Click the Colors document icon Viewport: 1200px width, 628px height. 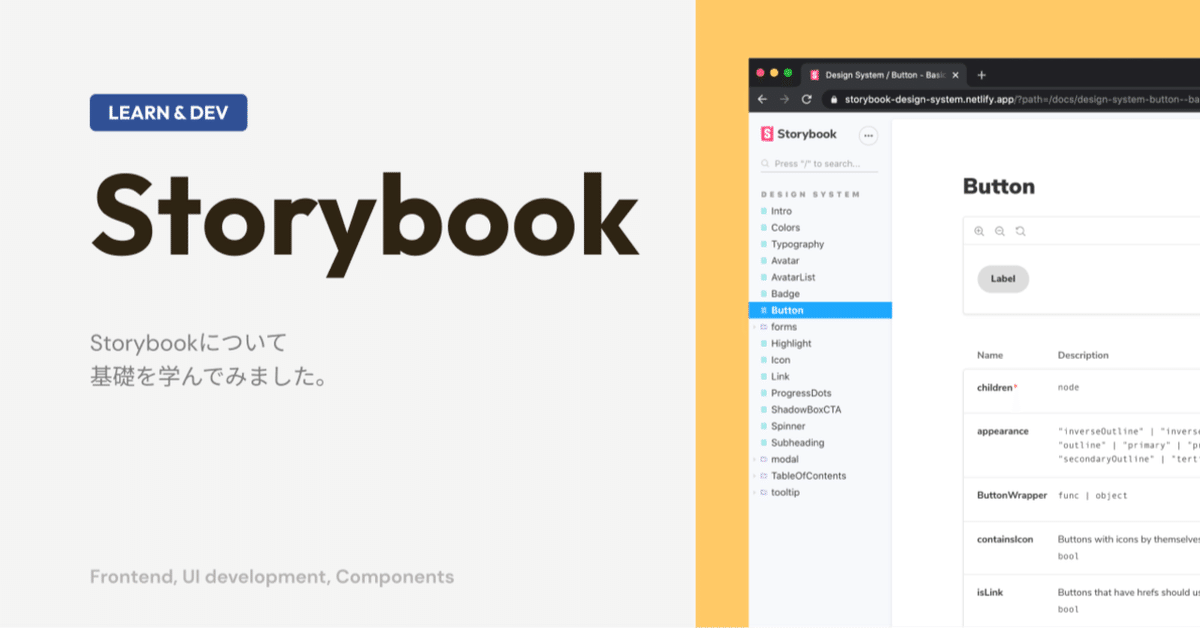[764, 228]
